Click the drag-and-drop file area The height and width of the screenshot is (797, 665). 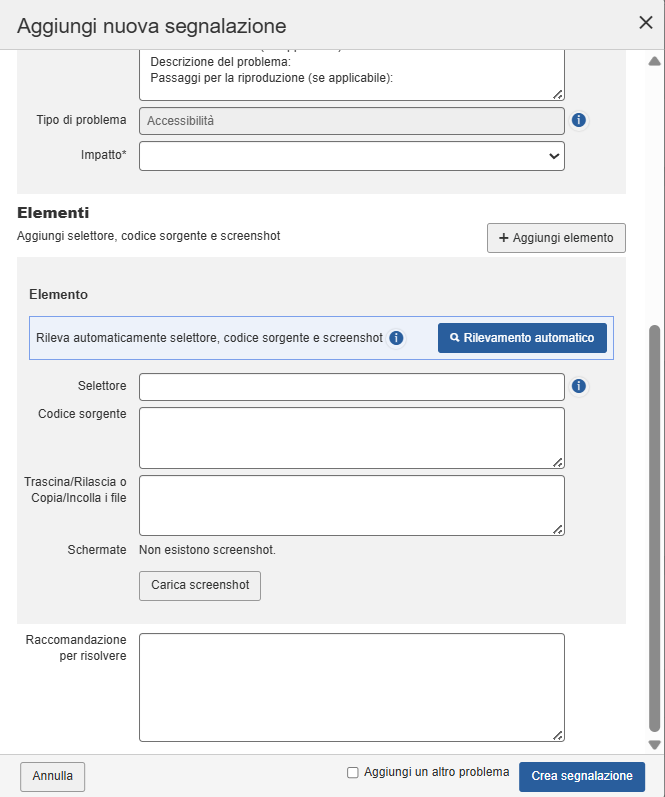[352, 505]
